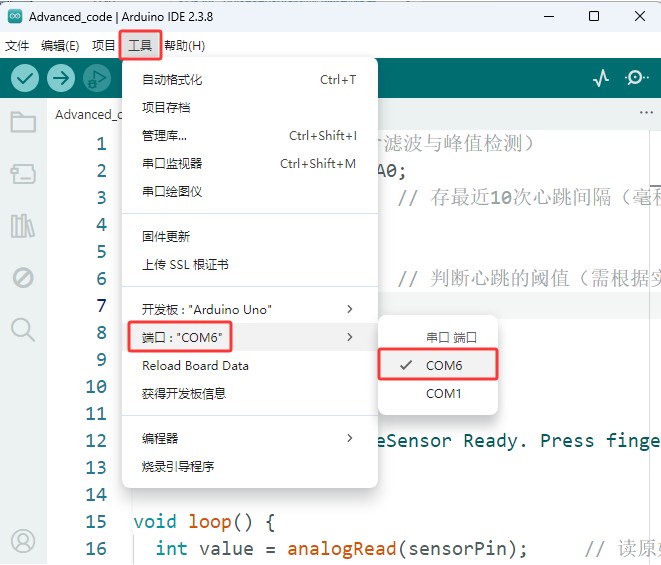Close the open 工具 menu

tap(140, 46)
